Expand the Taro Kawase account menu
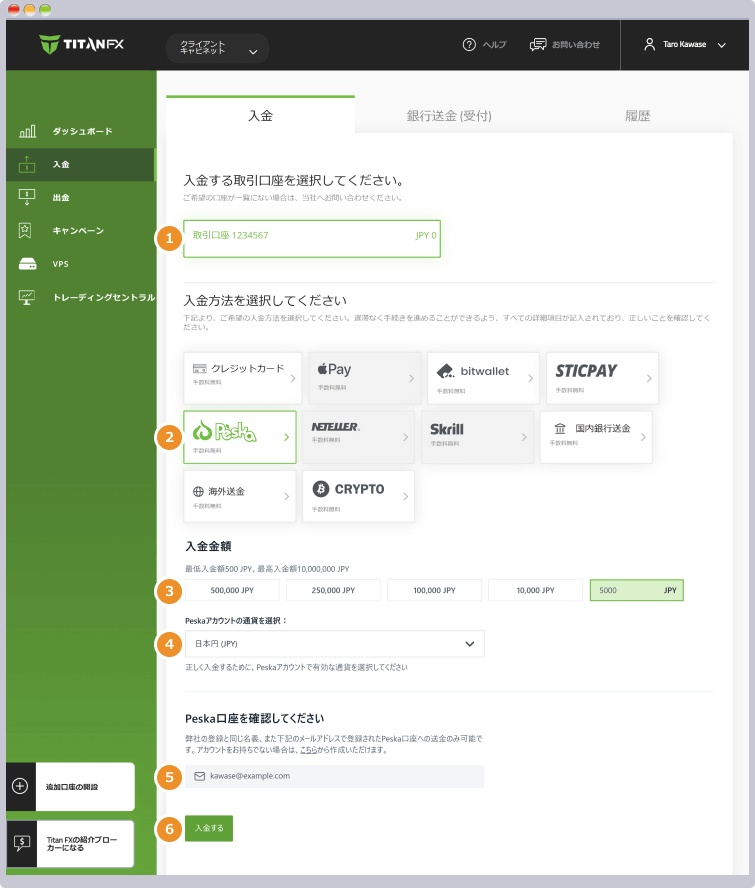 (685, 44)
